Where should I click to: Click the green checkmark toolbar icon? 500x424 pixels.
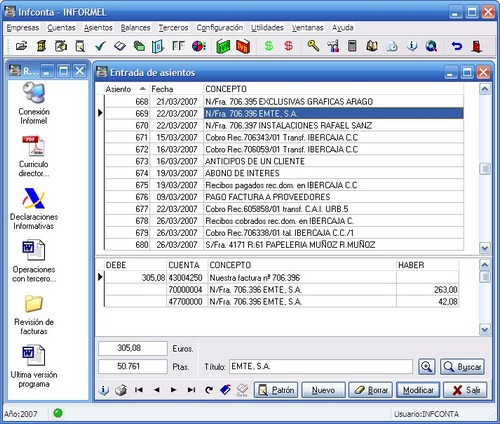100,46
